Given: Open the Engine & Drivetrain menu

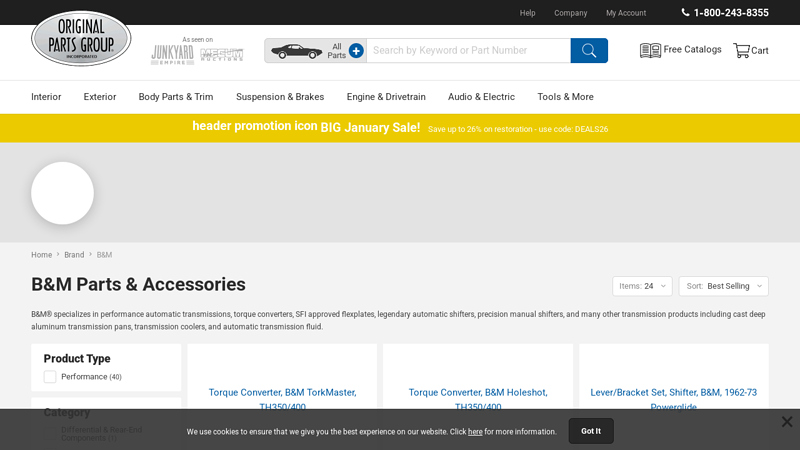Looking at the screenshot, I should tap(386, 97).
